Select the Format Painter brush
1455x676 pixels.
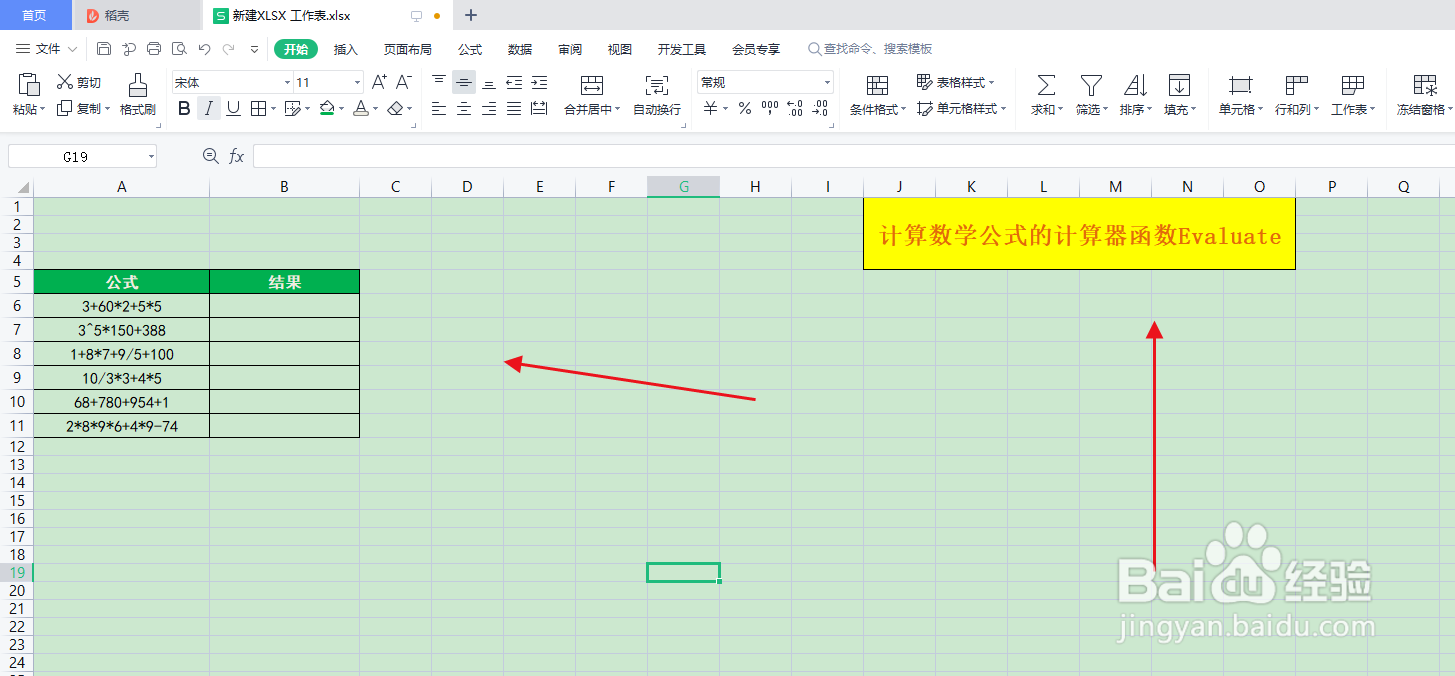(138, 85)
